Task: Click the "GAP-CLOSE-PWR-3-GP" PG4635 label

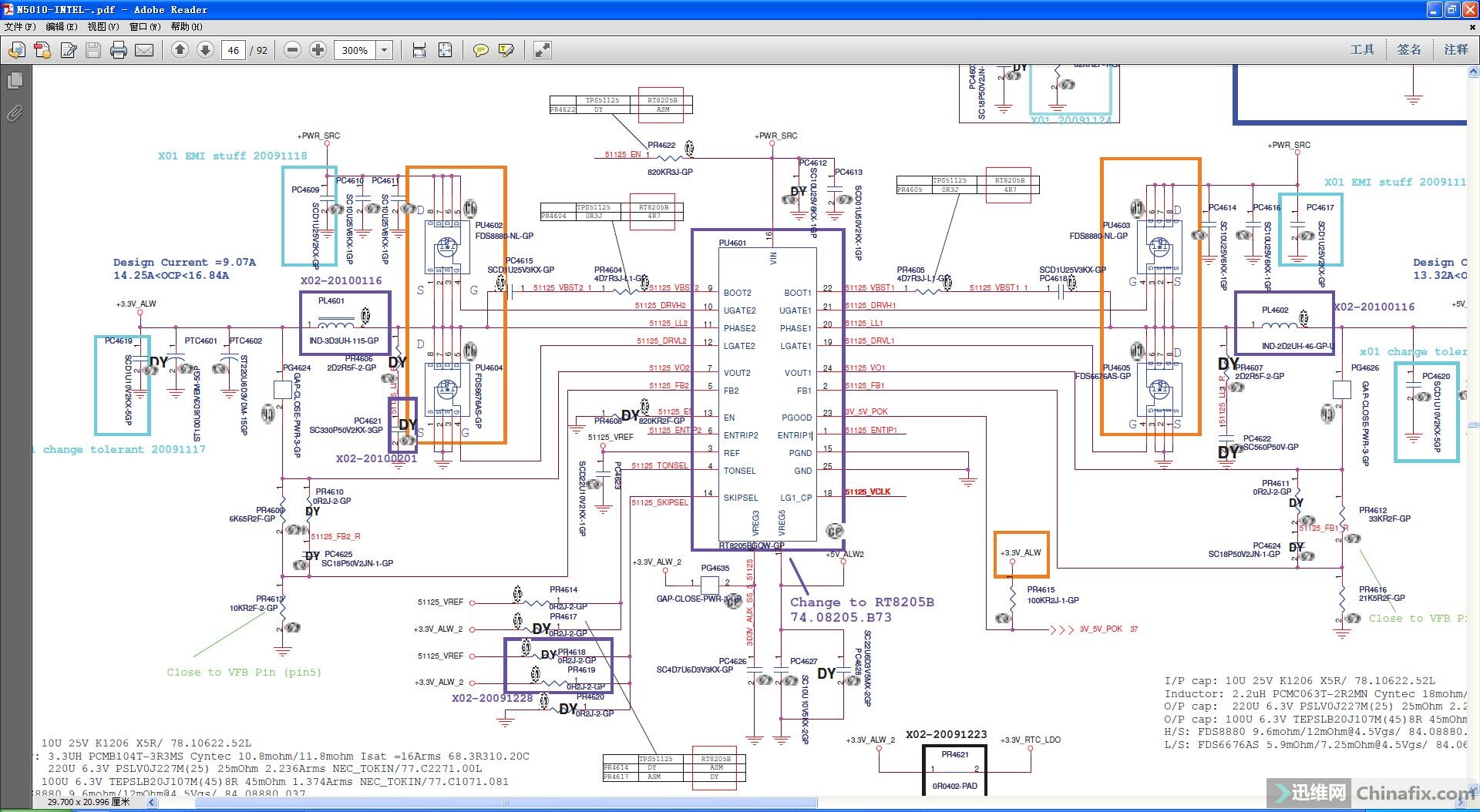Action: click(x=698, y=599)
